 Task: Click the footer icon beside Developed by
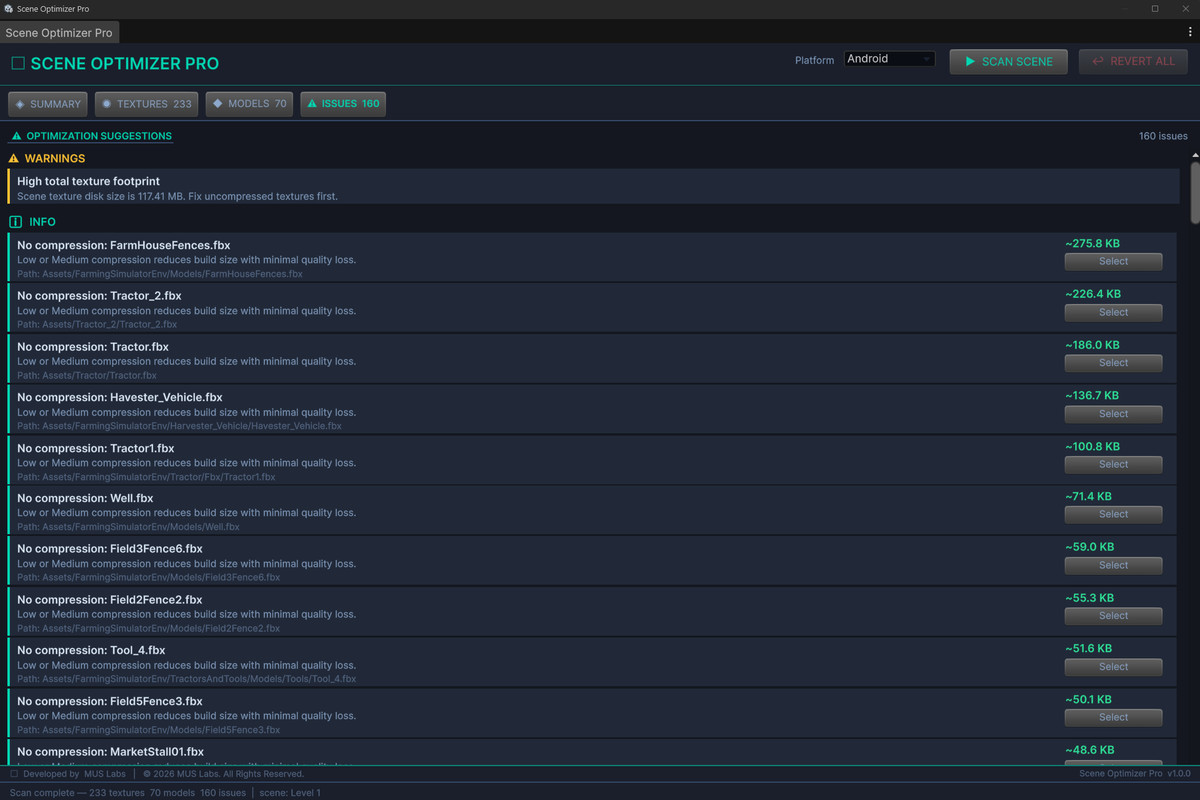pyautogui.click(x=14, y=773)
